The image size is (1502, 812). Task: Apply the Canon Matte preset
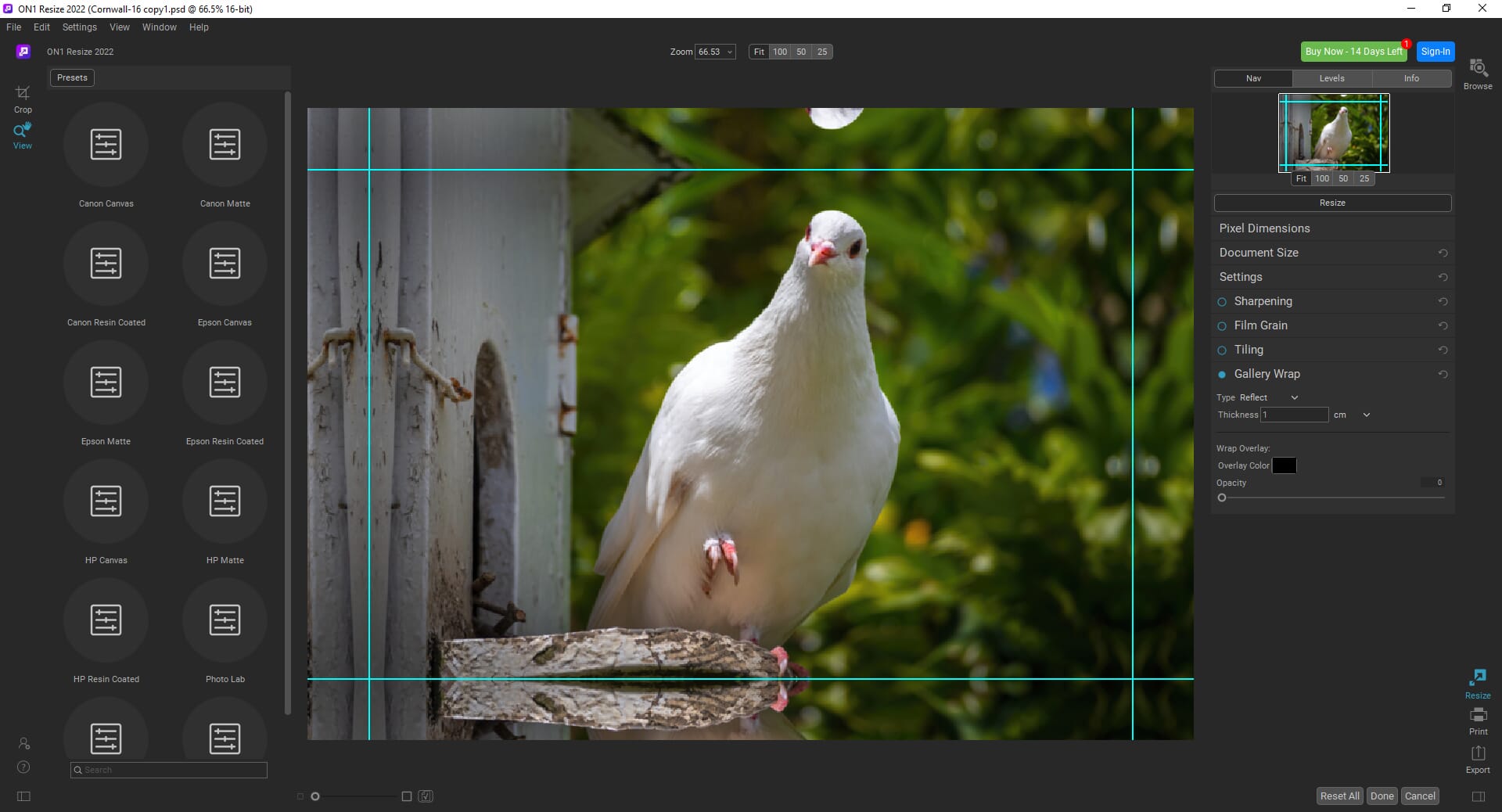click(225, 145)
